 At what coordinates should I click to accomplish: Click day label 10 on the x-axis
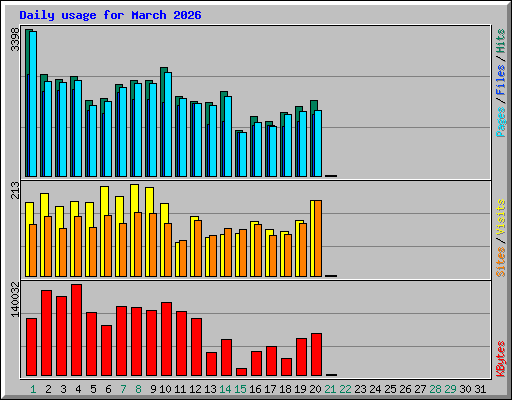coord(165,389)
